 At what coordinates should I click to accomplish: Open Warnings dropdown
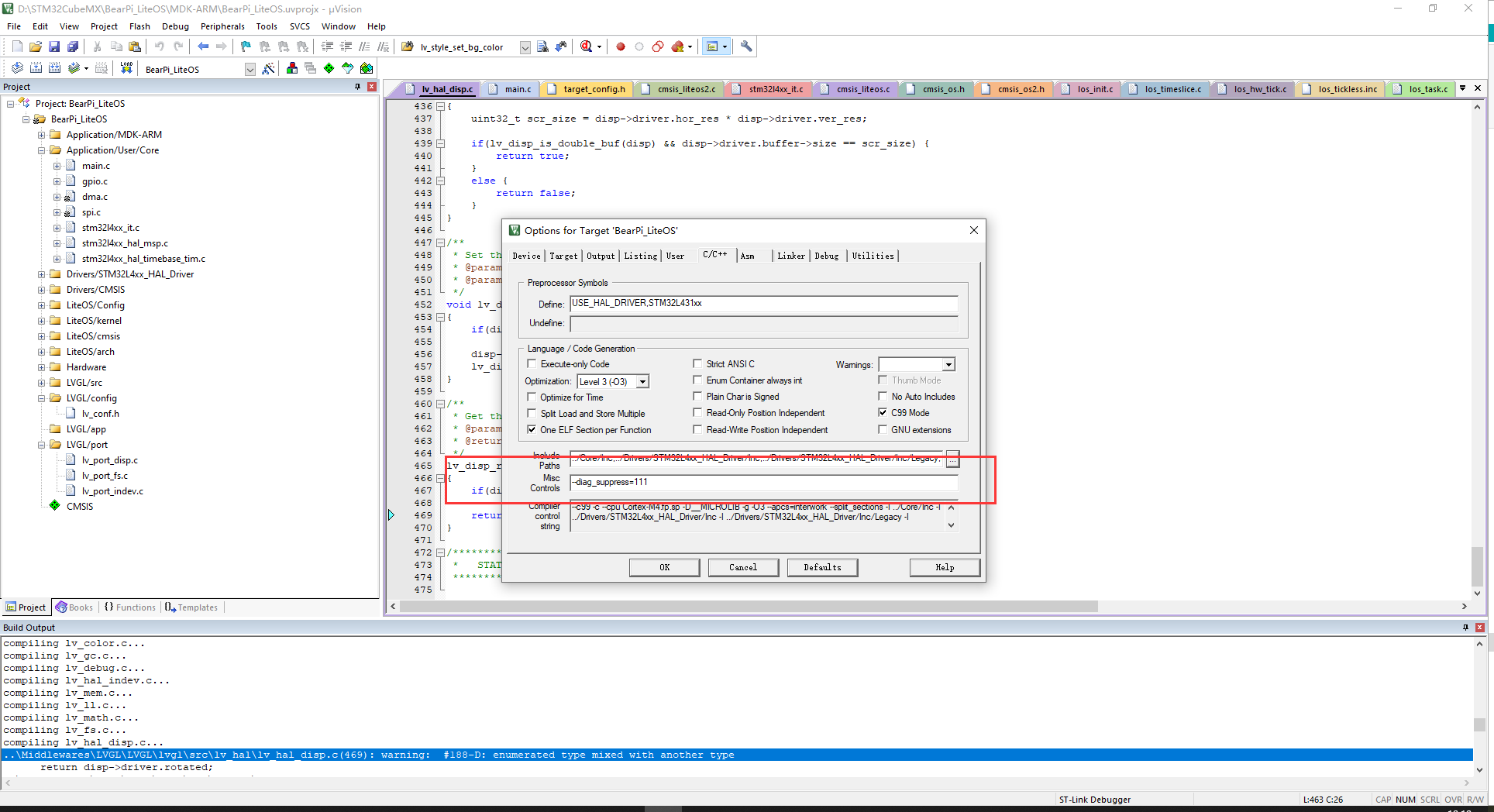pyautogui.click(x=948, y=364)
